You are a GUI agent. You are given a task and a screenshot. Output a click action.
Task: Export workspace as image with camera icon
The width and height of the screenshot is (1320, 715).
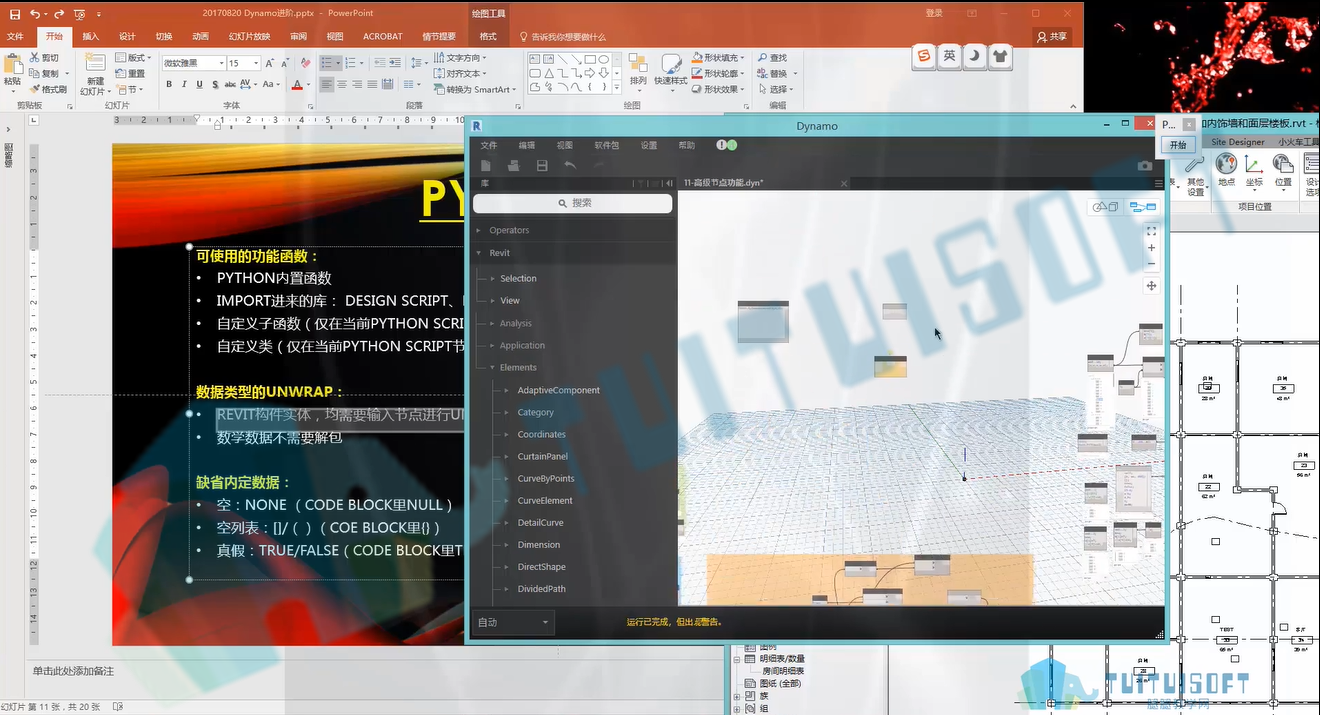(1145, 166)
